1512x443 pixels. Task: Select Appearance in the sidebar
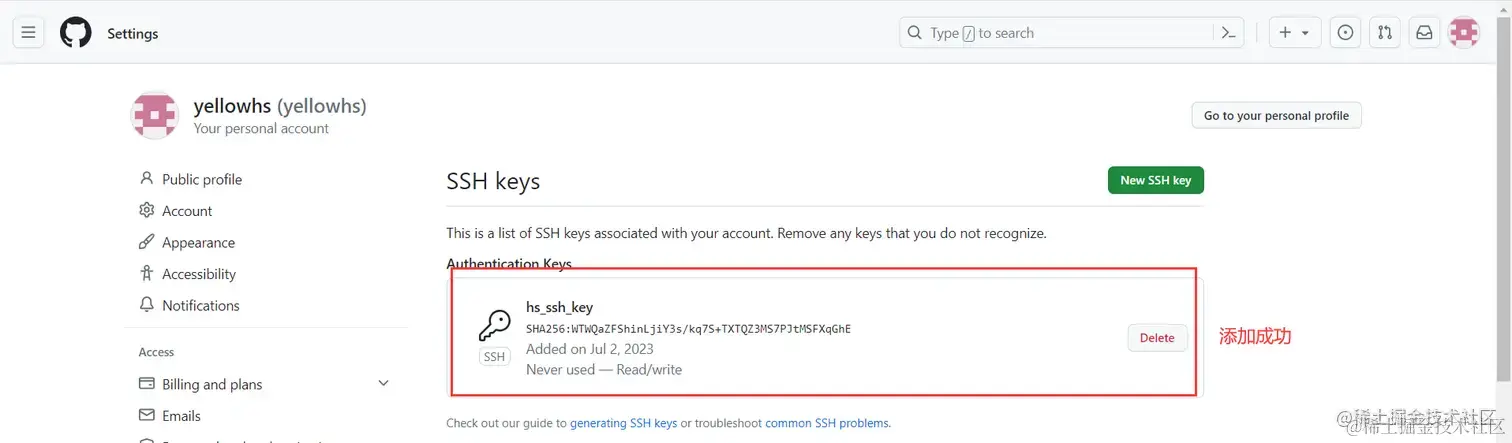(x=198, y=243)
